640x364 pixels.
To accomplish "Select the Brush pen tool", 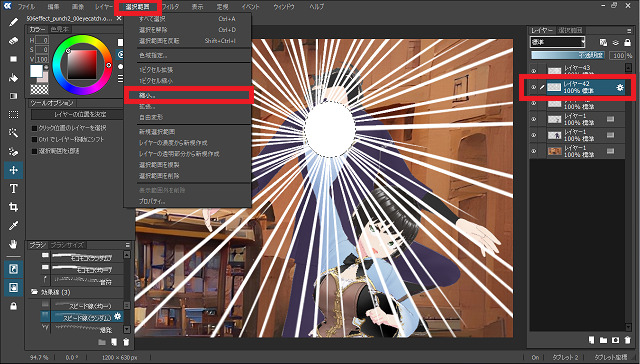I will point(13,22).
